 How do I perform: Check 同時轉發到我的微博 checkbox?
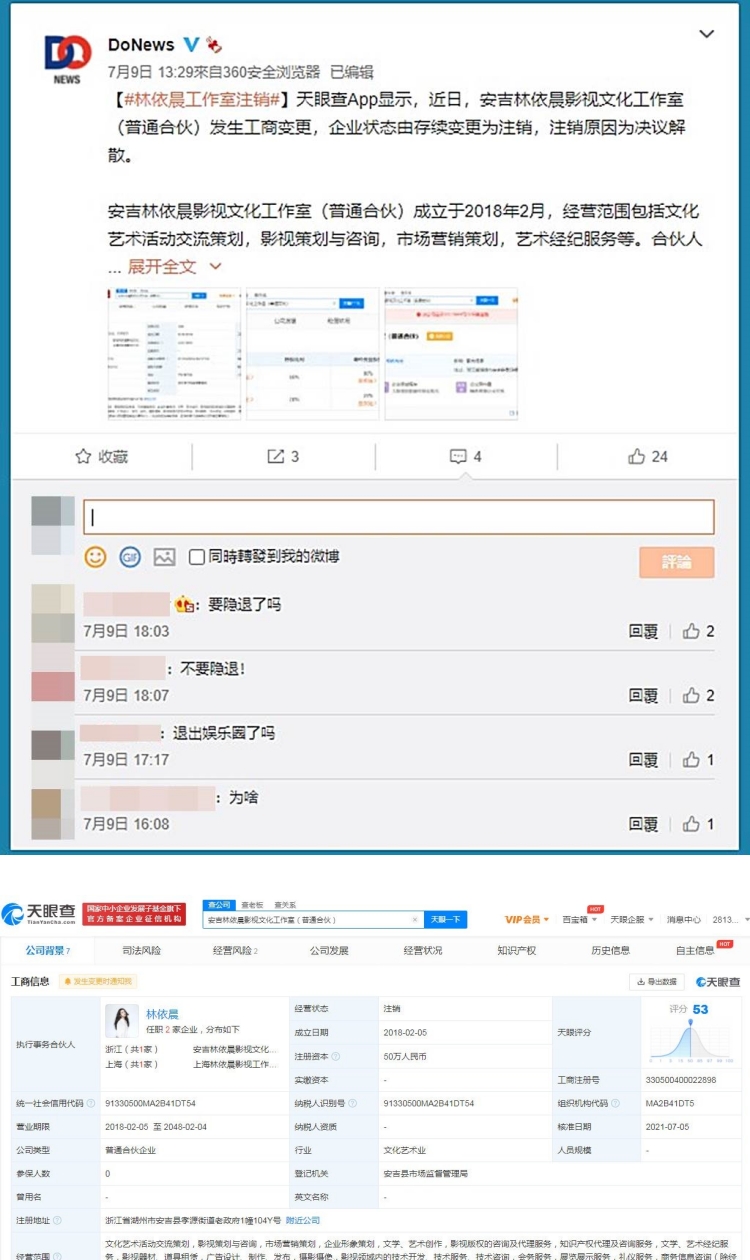pyautogui.click(x=197, y=557)
